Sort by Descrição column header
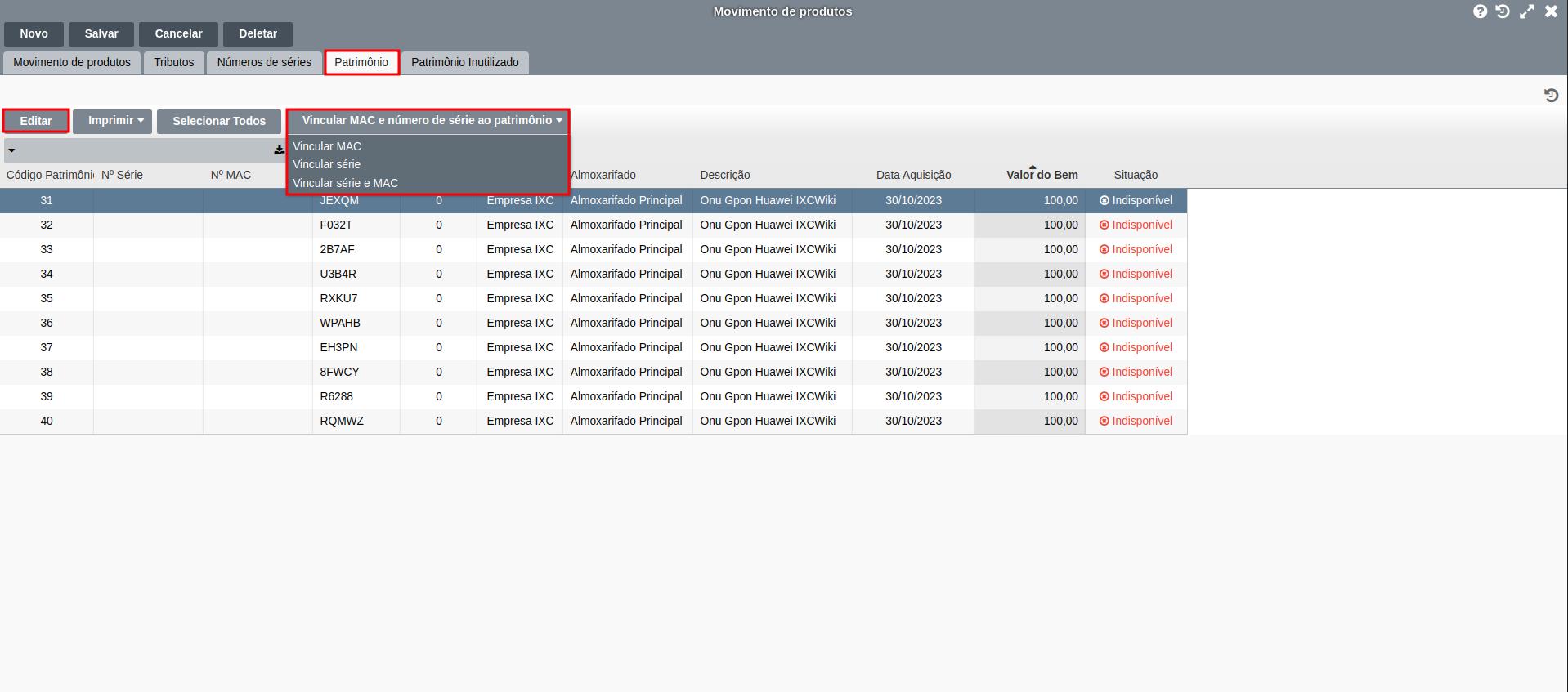The height and width of the screenshot is (692, 1568). (725, 175)
